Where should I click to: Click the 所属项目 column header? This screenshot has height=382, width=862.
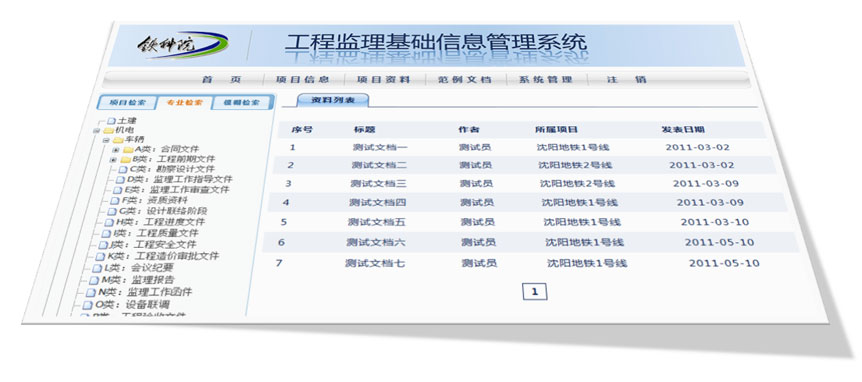pos(556,130)
